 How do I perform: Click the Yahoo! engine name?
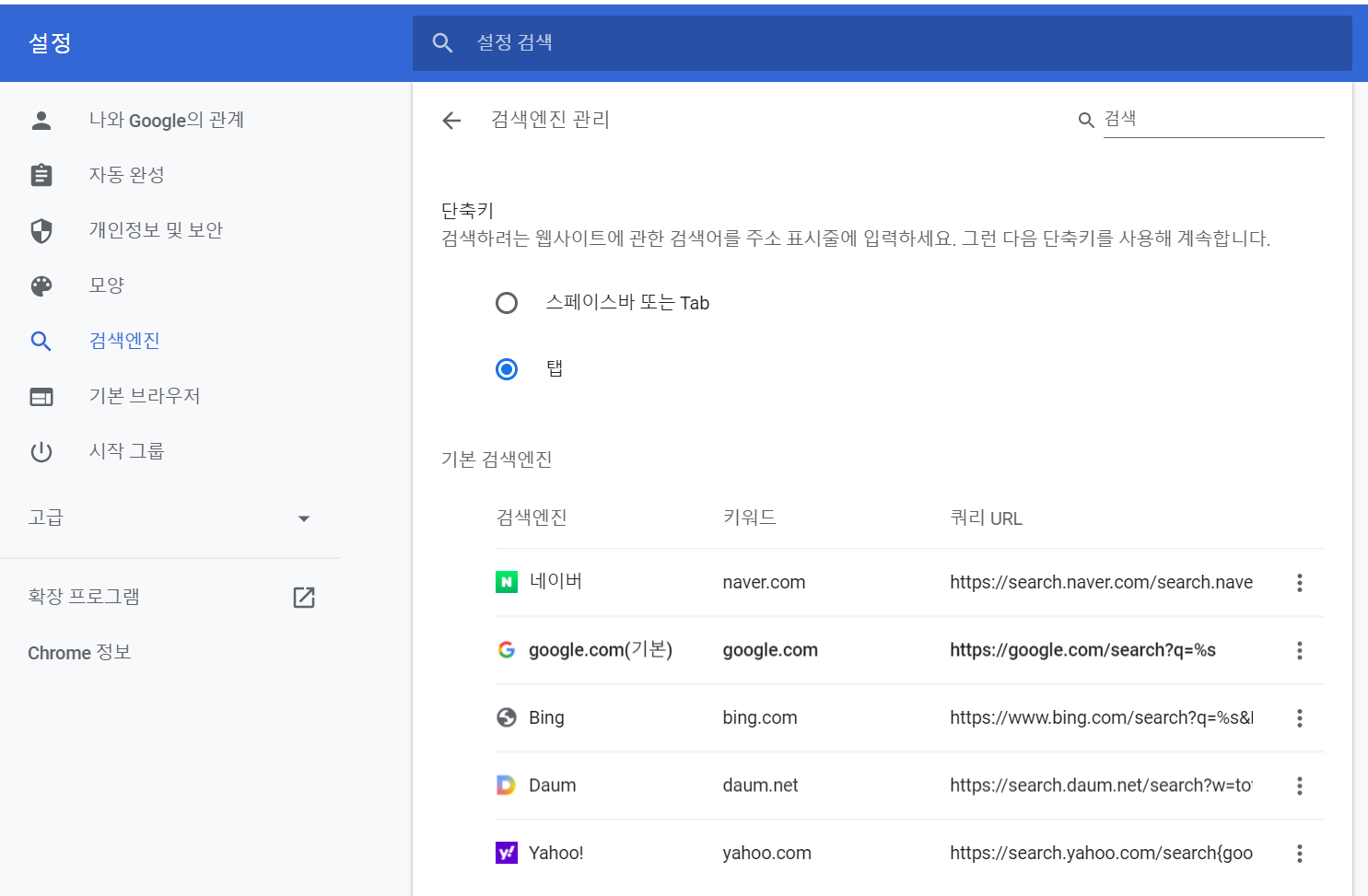555,853
